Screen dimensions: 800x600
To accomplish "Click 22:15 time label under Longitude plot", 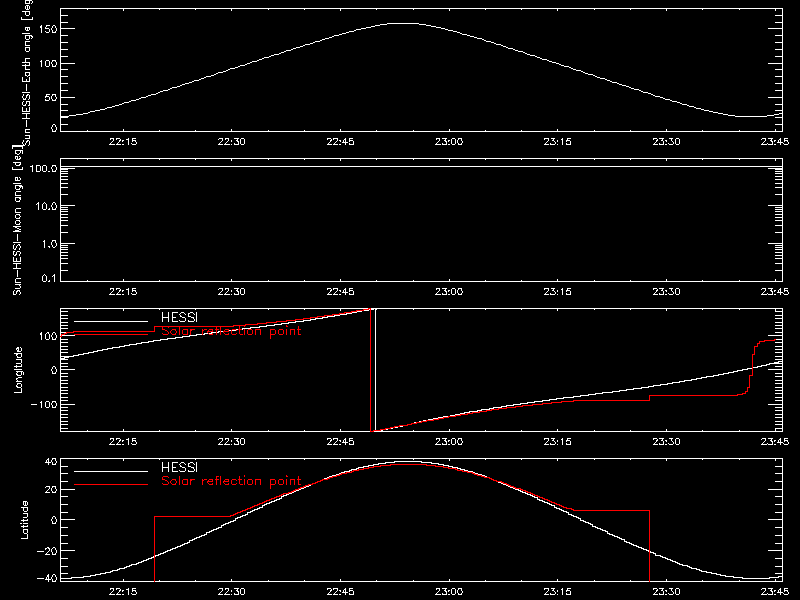I will point(123,442).
